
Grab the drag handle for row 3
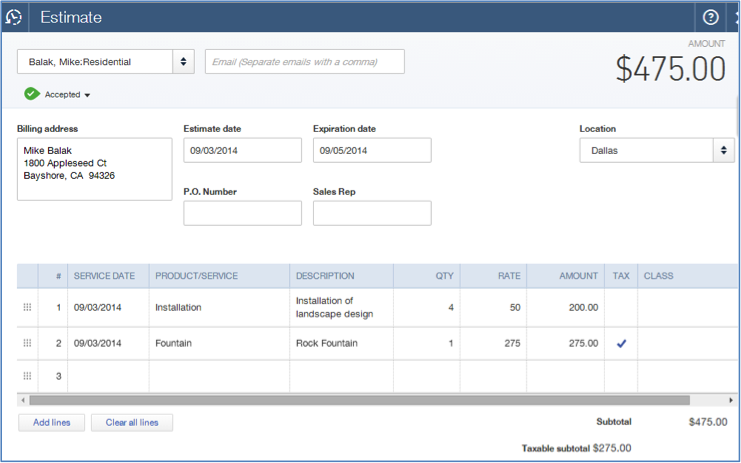pos(27,376)
